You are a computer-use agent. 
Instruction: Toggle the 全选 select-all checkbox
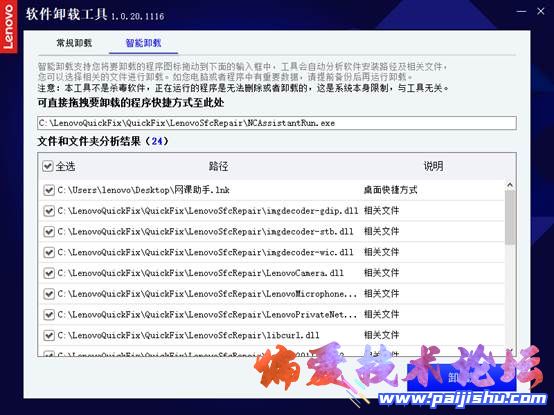48,166
